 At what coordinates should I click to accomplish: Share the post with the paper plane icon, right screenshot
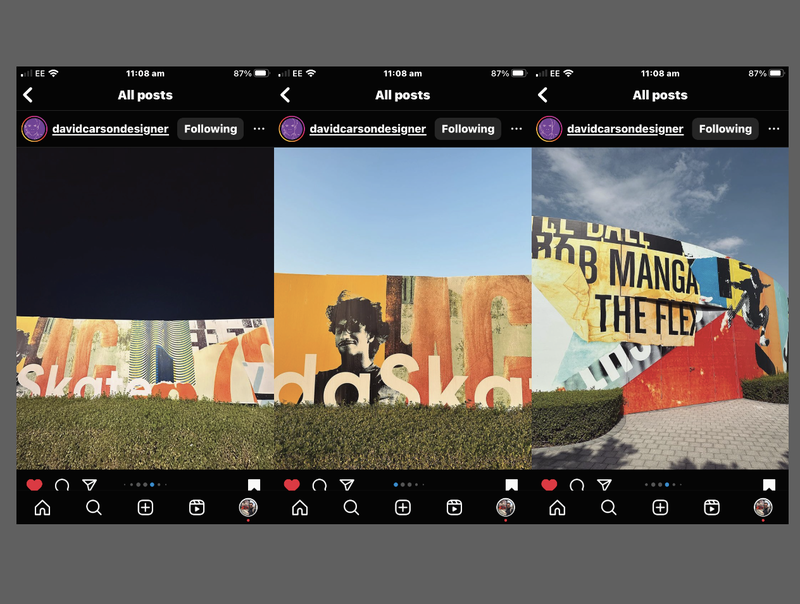click(604, 485)
